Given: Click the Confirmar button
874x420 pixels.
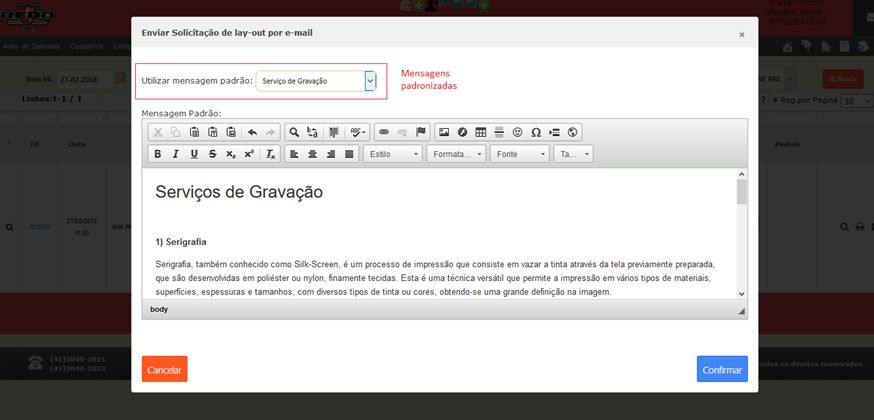Looking at the screenshot, I should (x=722, y=369).
